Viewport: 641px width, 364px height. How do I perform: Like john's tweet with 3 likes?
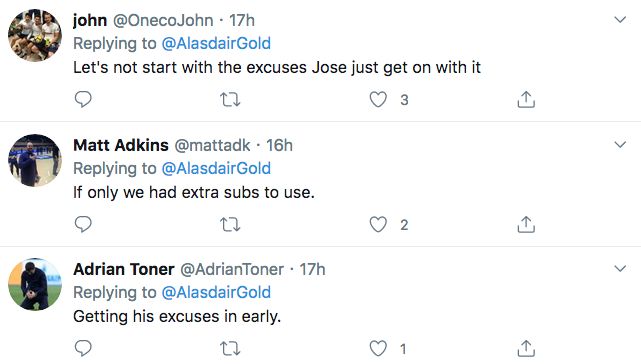[378, 99]
